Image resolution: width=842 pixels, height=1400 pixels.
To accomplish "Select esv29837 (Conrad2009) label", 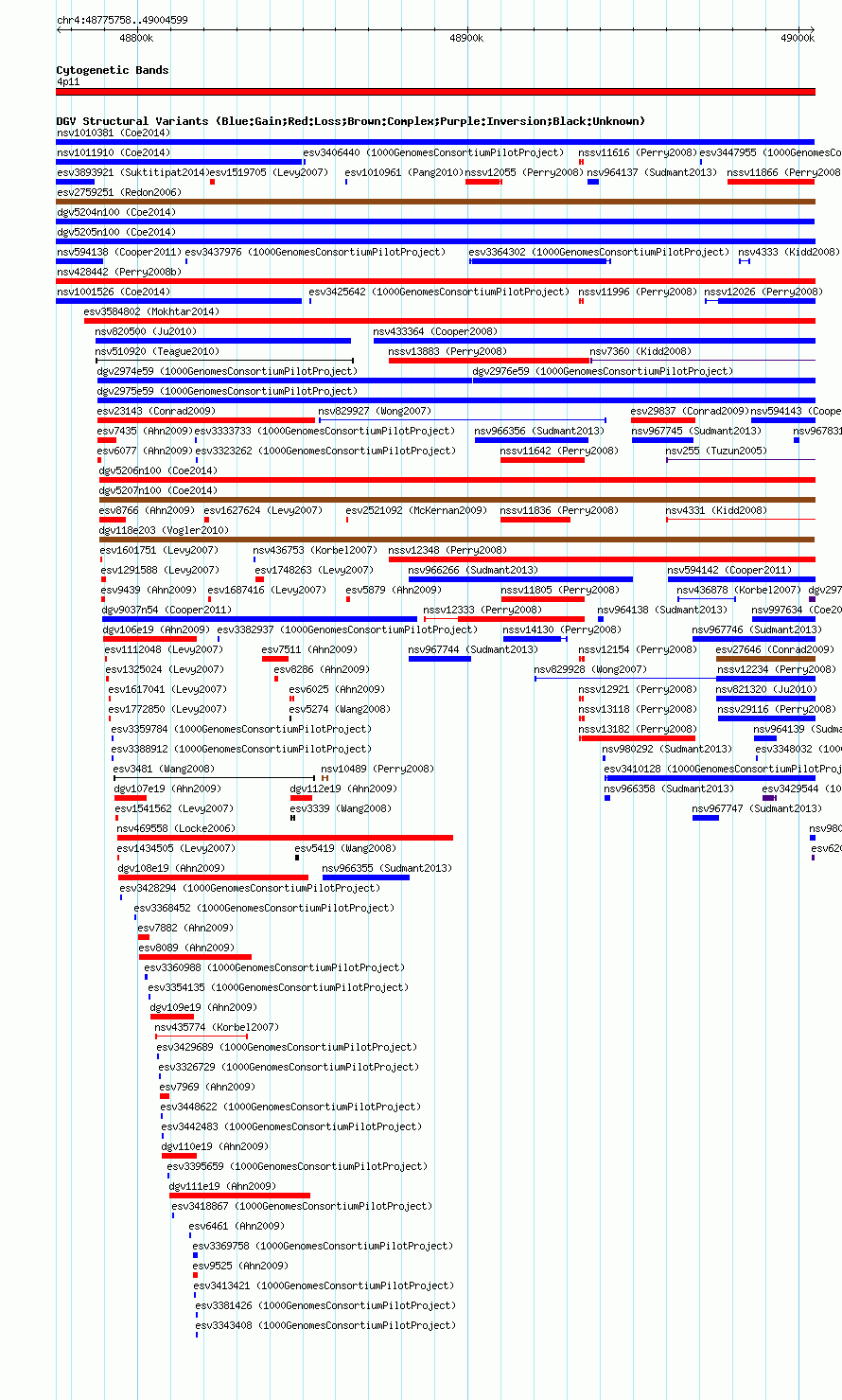I will click(690, 412).
